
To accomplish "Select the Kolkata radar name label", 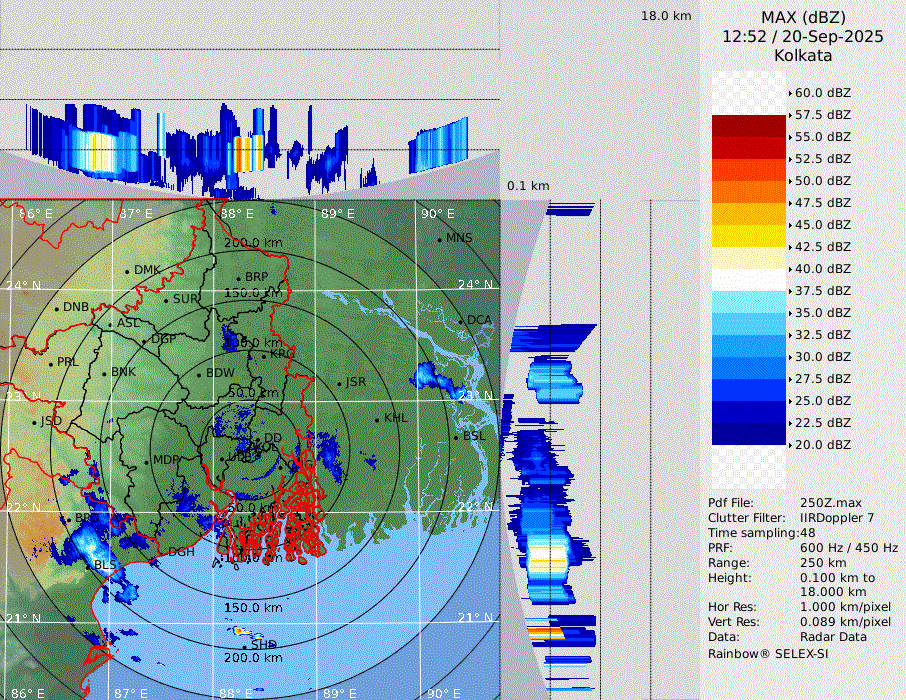I will 802,55.
